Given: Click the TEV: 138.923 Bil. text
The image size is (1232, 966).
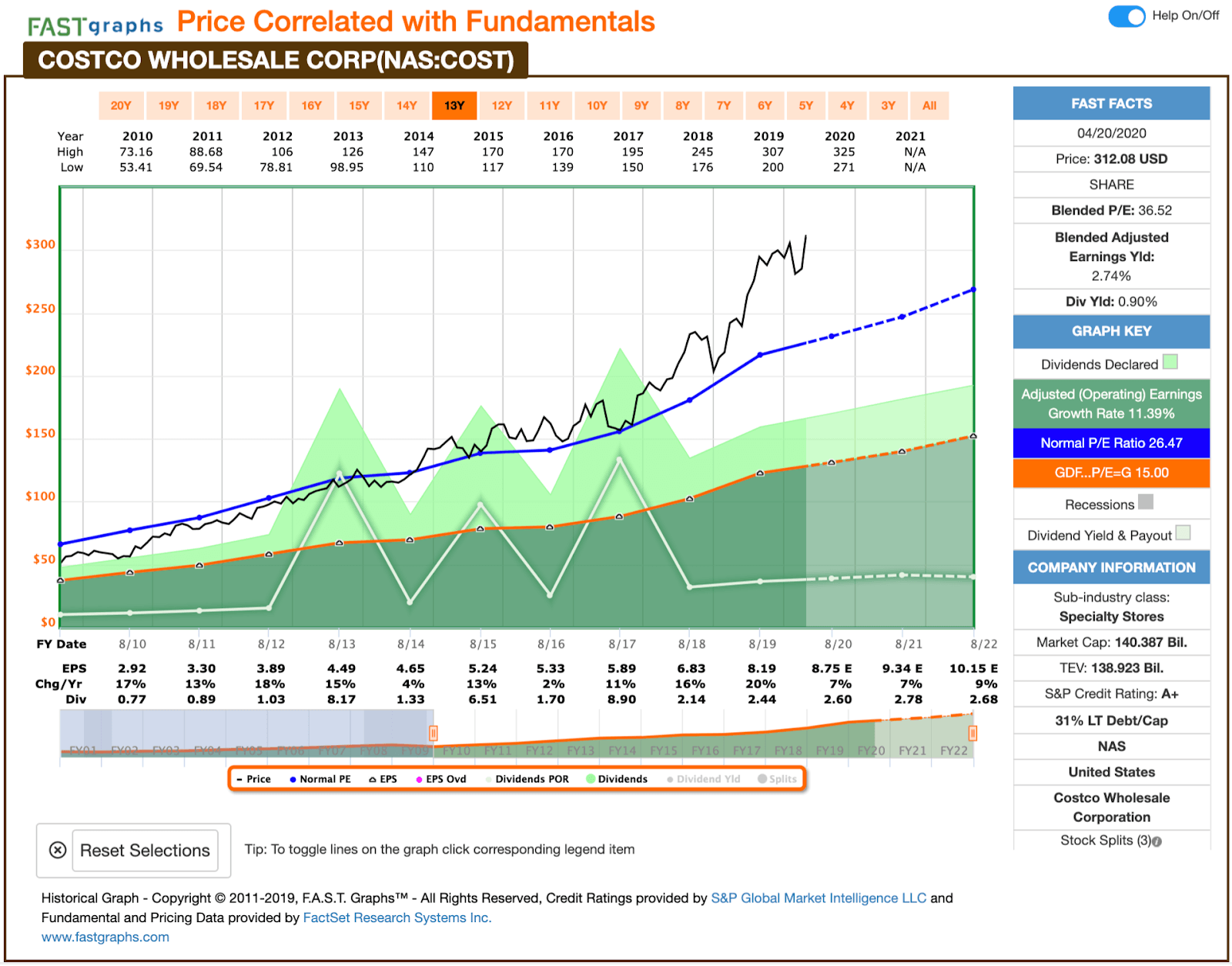Looking at the screenshot, I should pyautogui.click(x=1111, y=668).
